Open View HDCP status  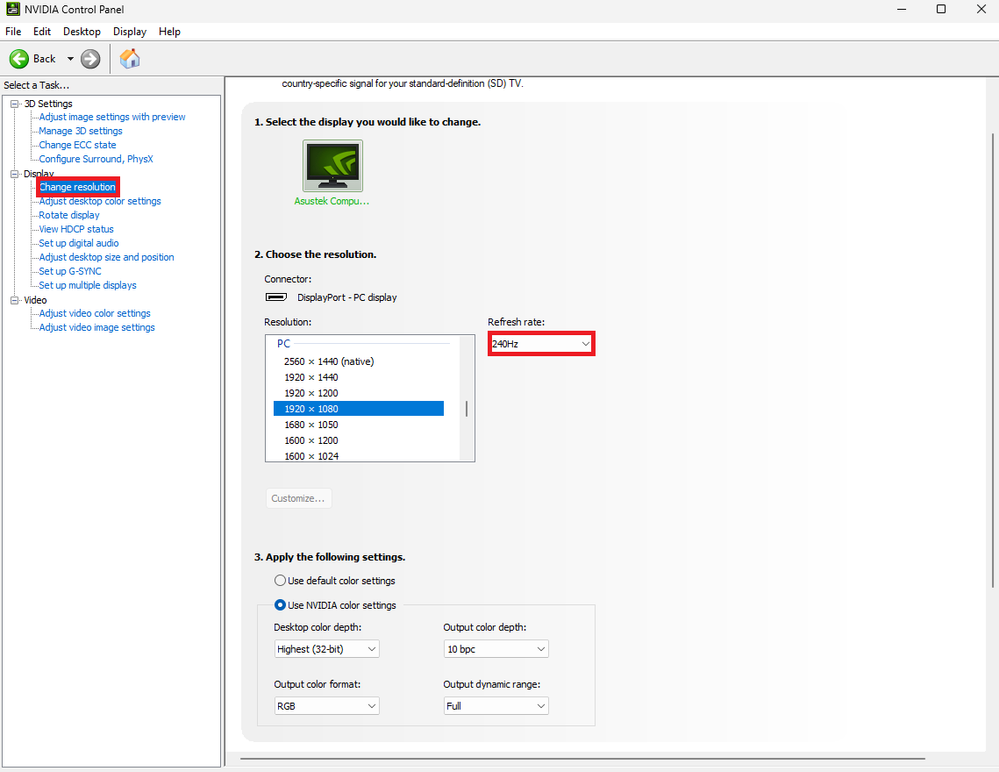coord(76,229)
